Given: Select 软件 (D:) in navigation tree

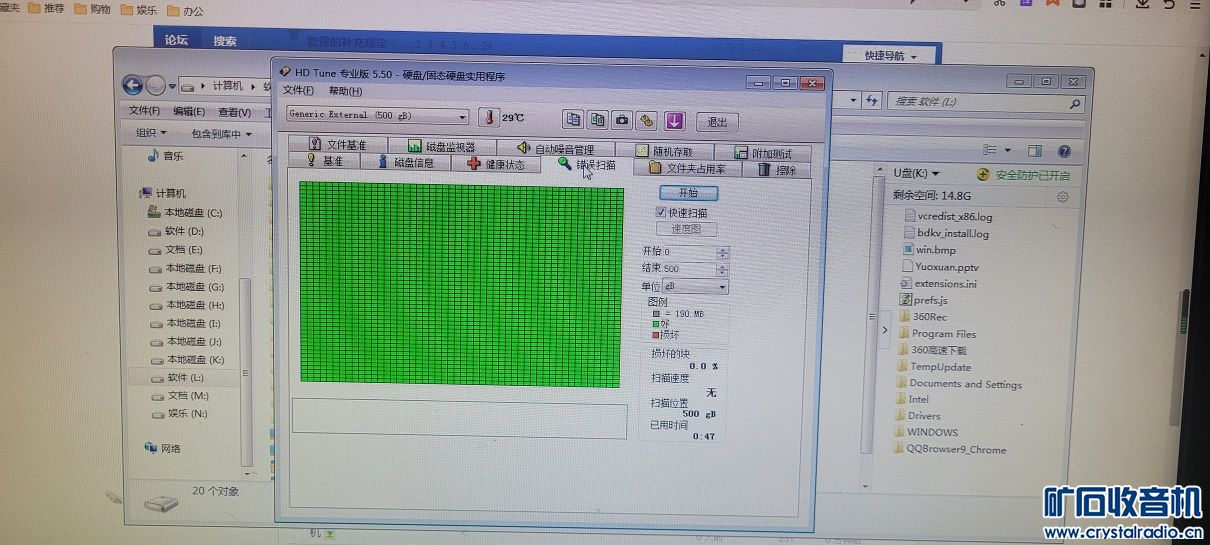Looking at the screenshot, I should pyautogui.click(x=176, y=231).
